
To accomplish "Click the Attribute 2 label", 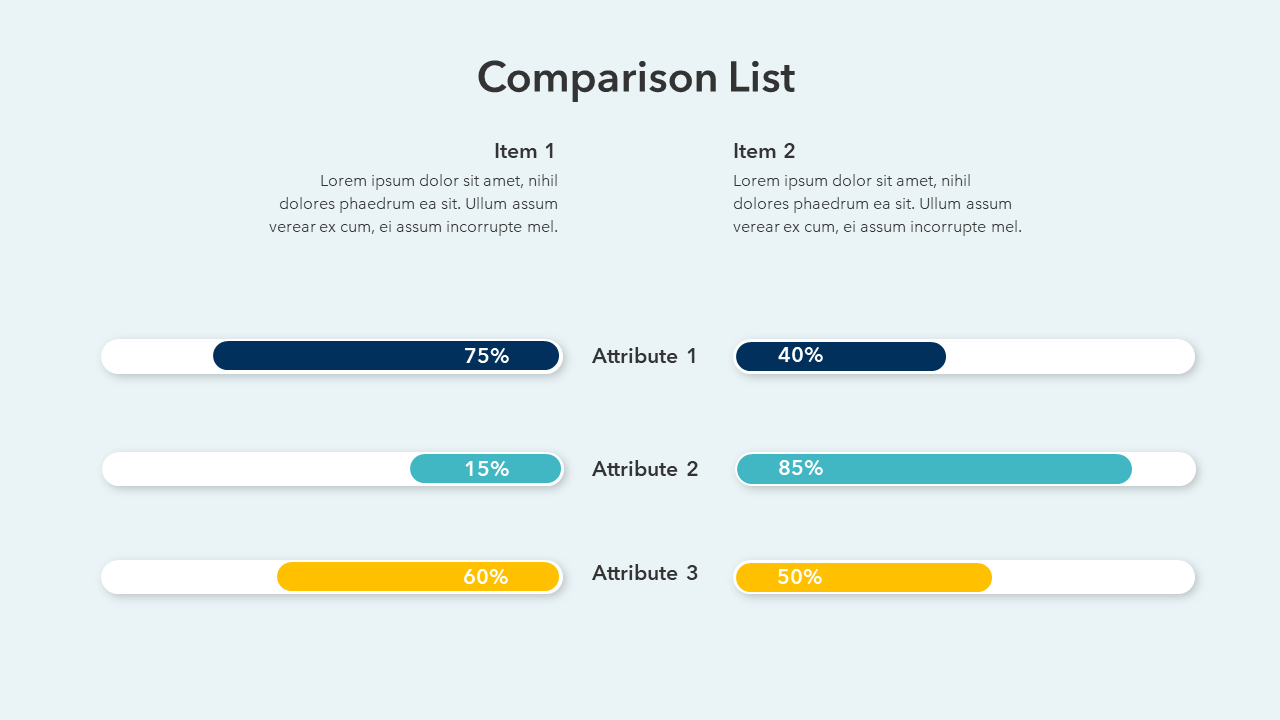I will 645,469.
